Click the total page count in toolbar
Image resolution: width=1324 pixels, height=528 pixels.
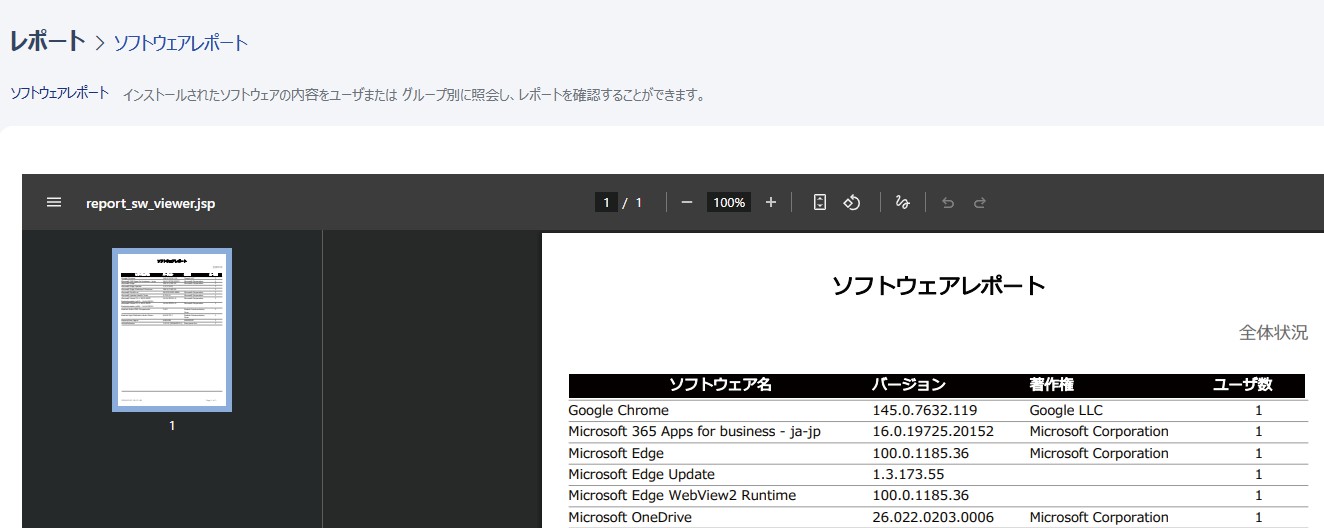coord(638,202)
